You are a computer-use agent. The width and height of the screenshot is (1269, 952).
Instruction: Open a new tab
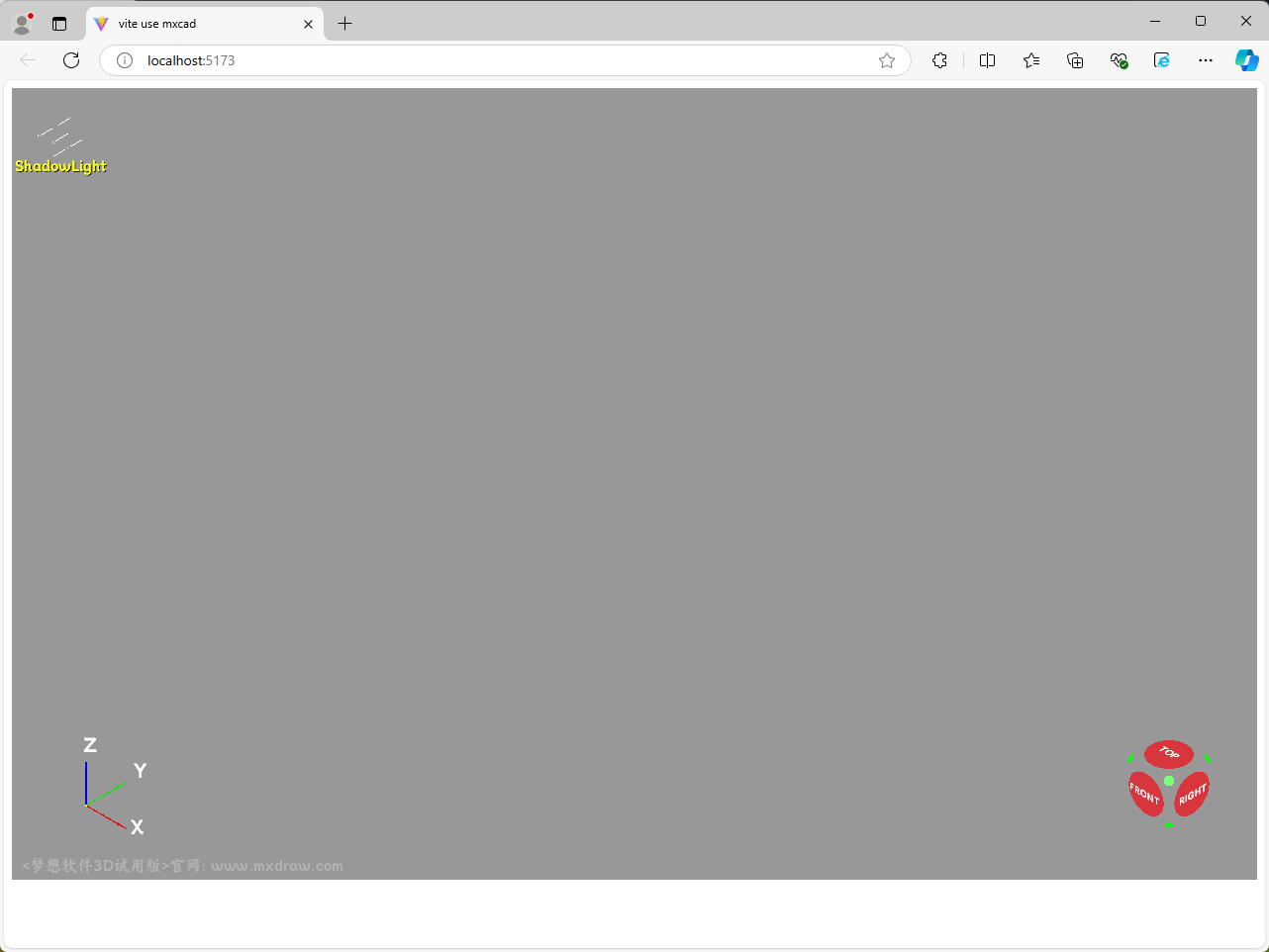coord(344,24)
